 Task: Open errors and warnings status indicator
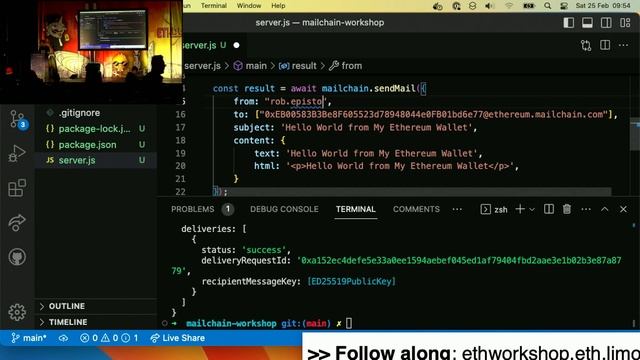coord(109,338)
